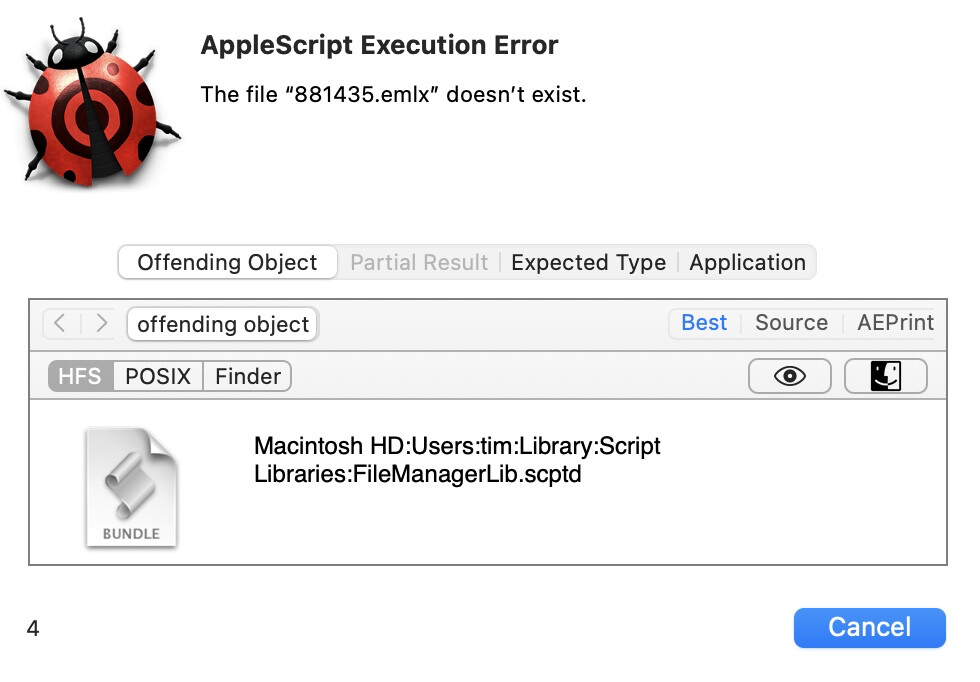980x682 pixels.
Task: Go forward with the right chevron
Action: 101,323
